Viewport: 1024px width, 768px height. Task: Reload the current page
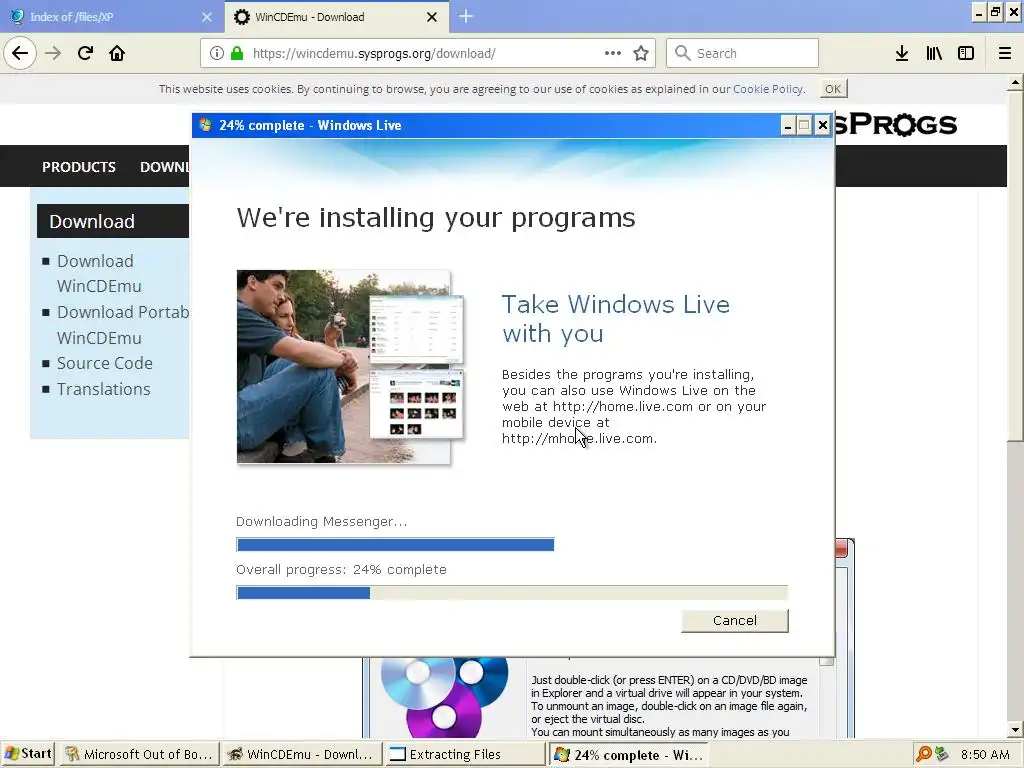pyautogui.click(x=85, y=53)
